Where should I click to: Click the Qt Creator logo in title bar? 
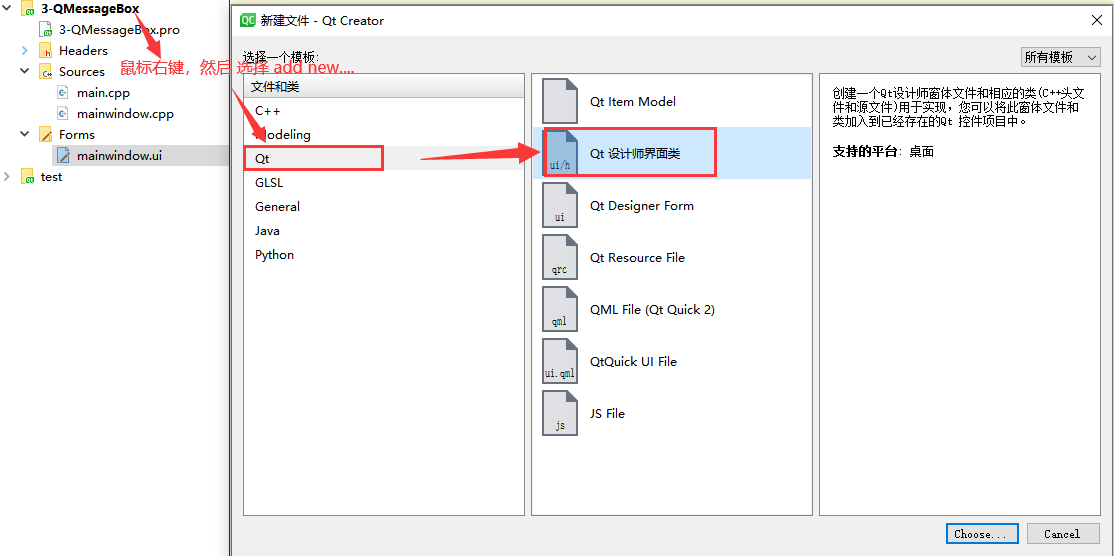pos(248,20)
